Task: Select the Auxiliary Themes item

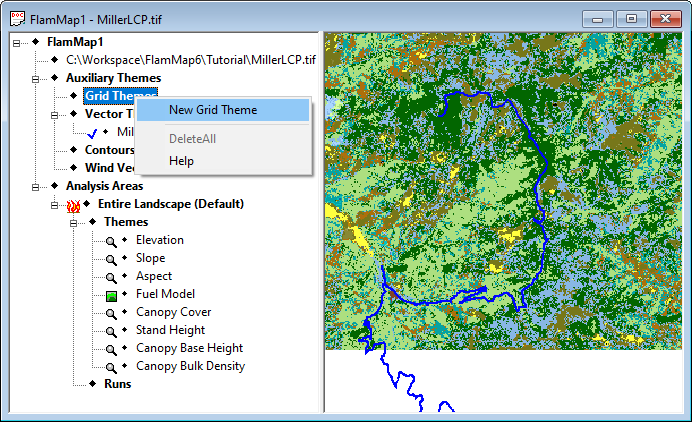Action: (113, 78)
